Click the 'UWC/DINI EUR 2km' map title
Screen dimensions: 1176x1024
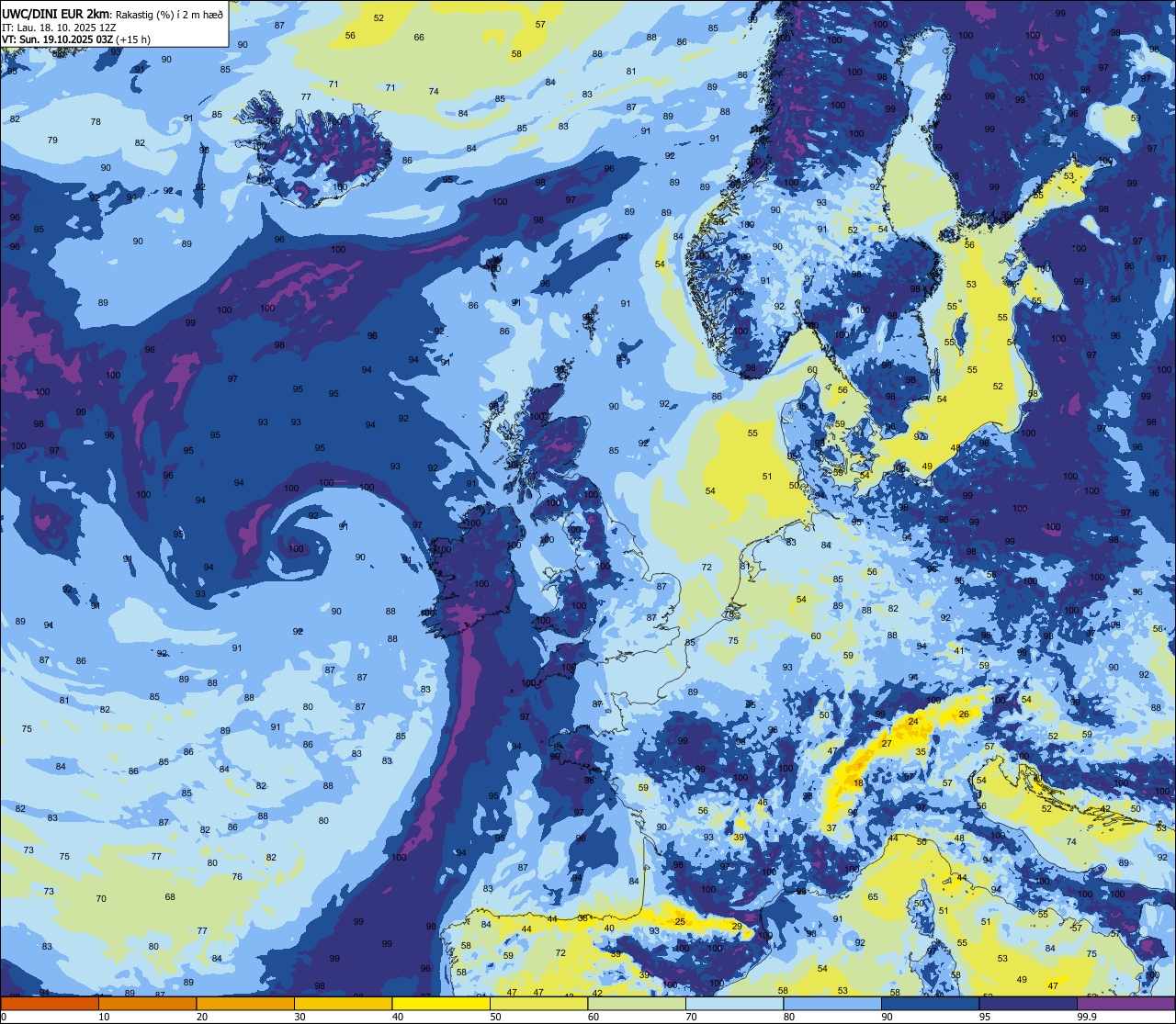[56, 12]
